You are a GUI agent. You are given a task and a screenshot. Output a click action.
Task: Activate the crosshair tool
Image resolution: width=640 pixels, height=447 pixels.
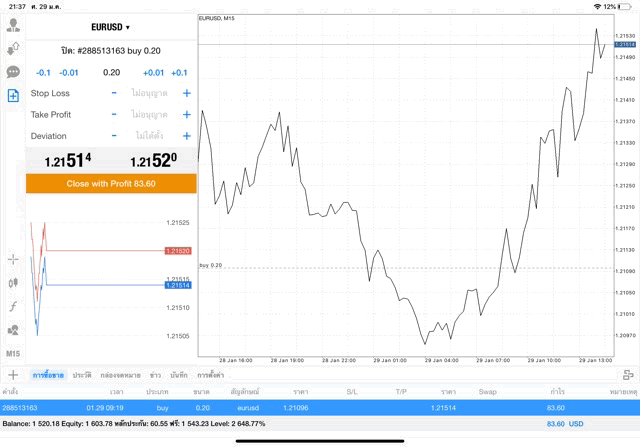pyautogui.click(x=13, y=259)
